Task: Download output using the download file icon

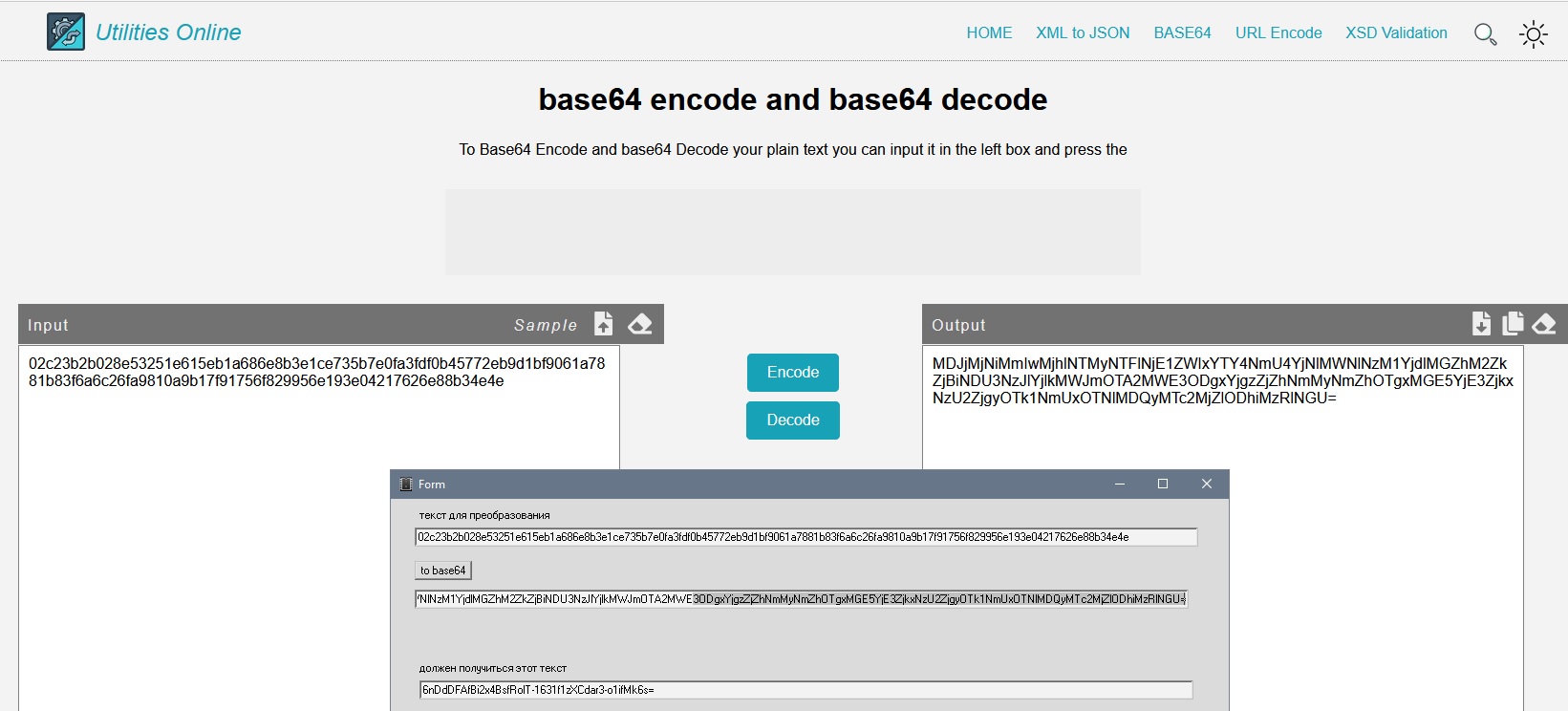Action: point(1481,325)
